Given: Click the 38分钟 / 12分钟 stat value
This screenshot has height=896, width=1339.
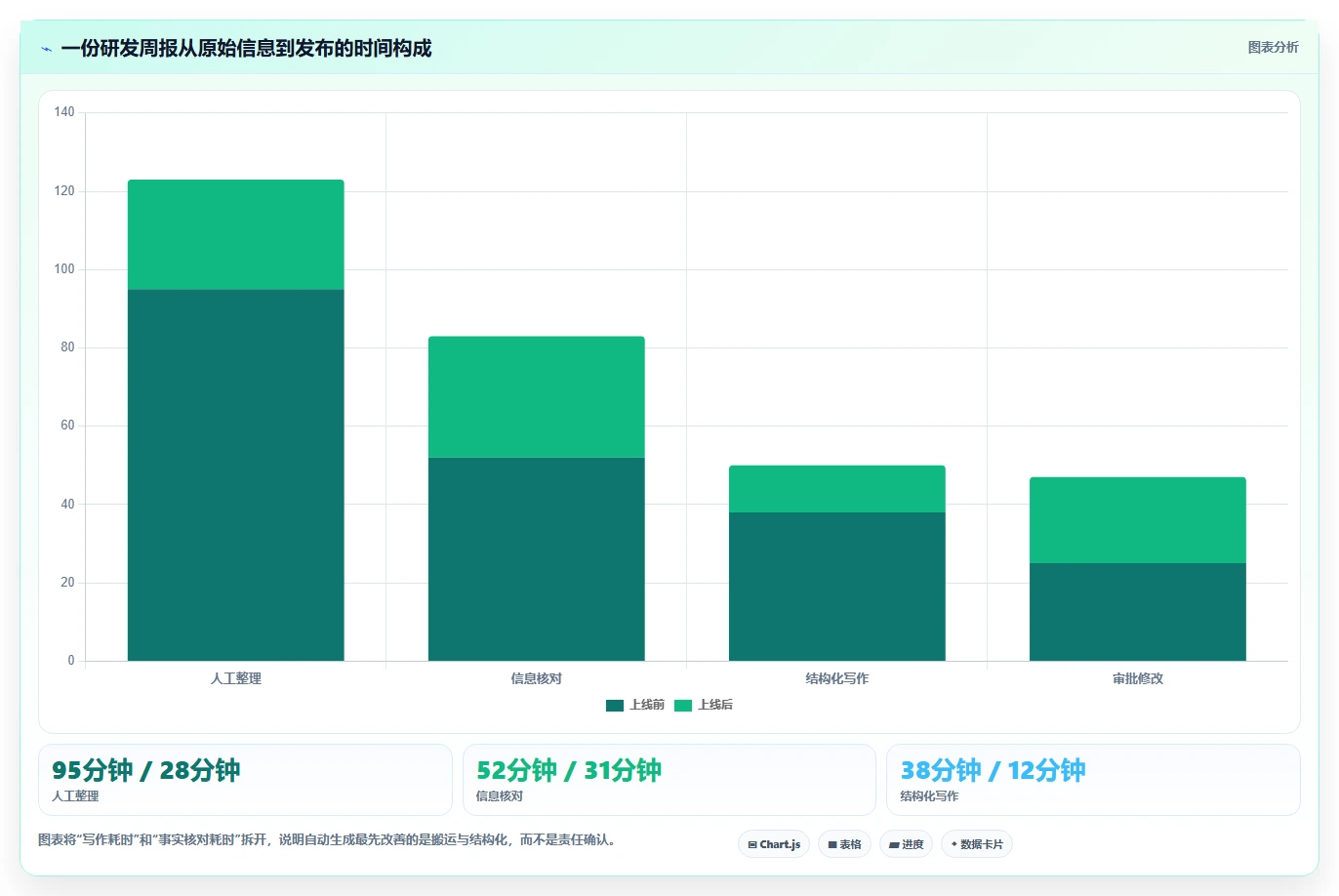Looking at the screenshot, I should tap(993, 770).
